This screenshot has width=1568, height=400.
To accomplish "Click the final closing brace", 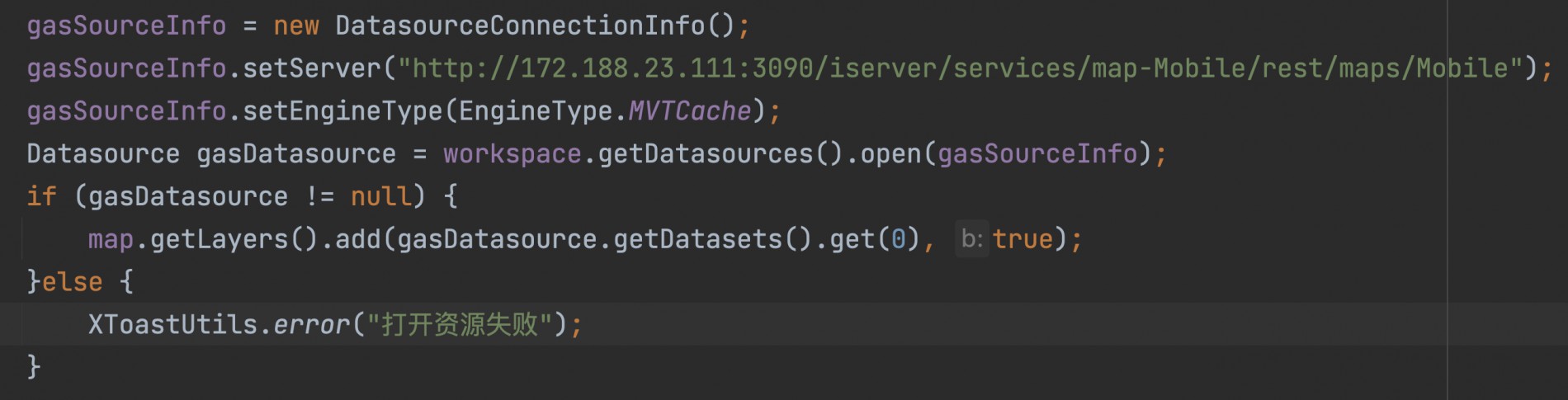I will (x=34, y=366).
